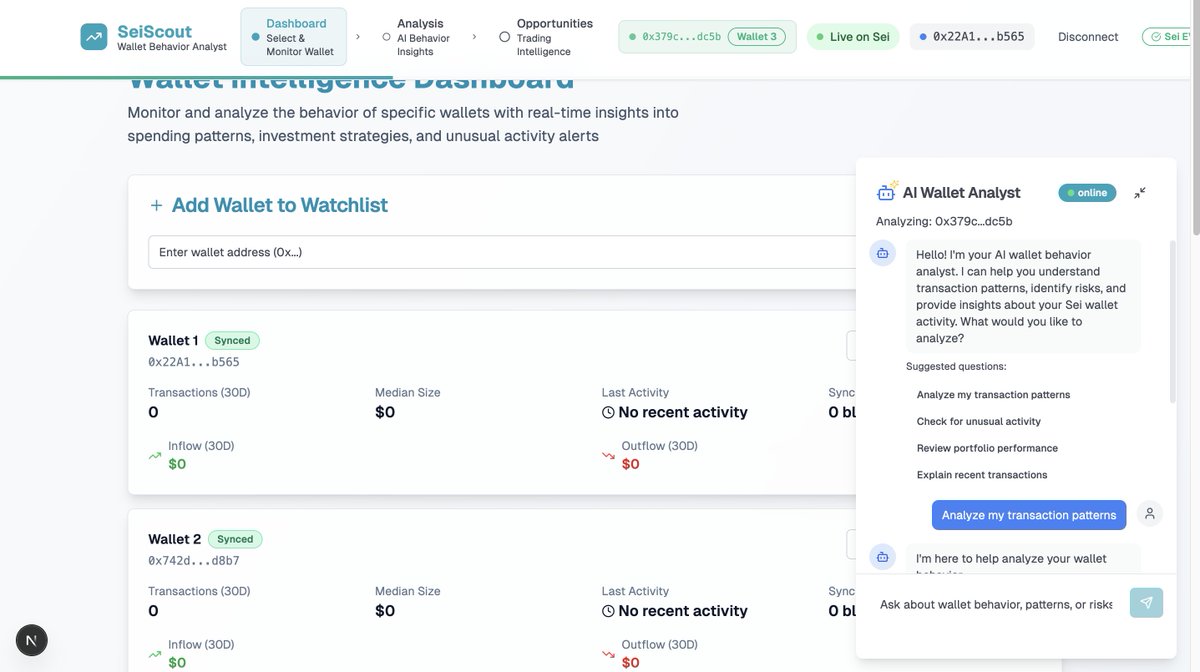Screen dimensions: 1200x672
Task: Focus the Enter wallet address field
Action: 502,252
